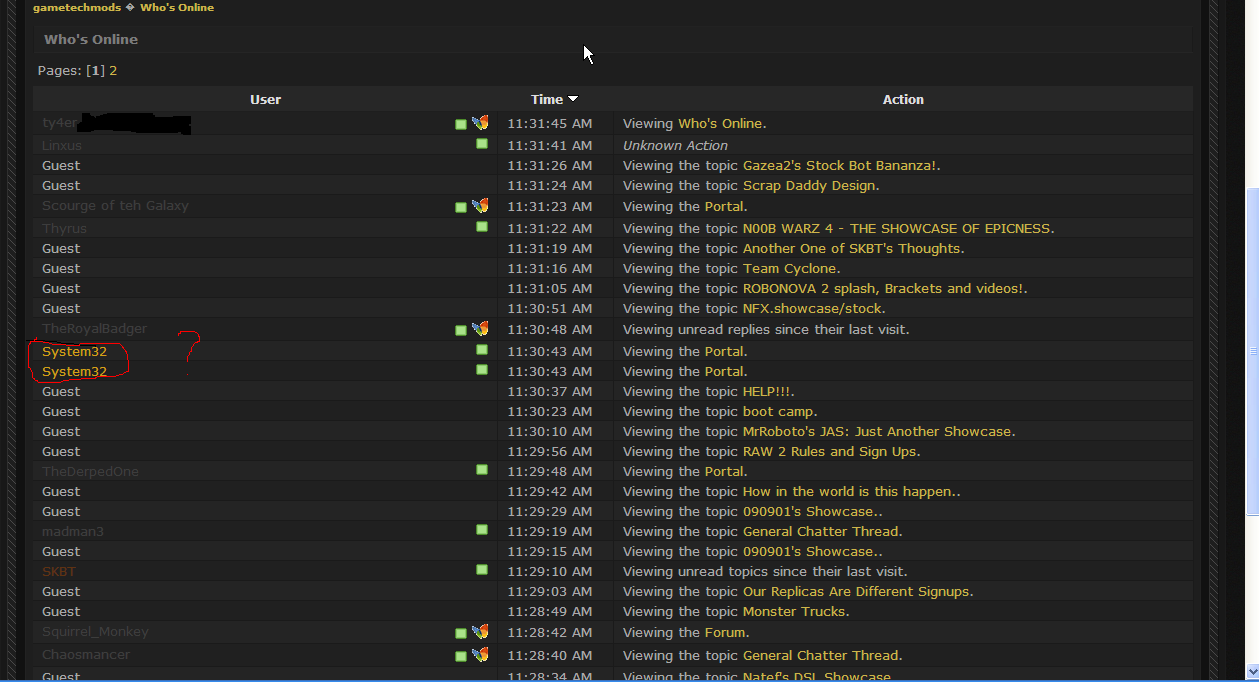
Task: Click MSN butterfly icon in TheRoyalBadger row
Action: (x=480, y=329)
